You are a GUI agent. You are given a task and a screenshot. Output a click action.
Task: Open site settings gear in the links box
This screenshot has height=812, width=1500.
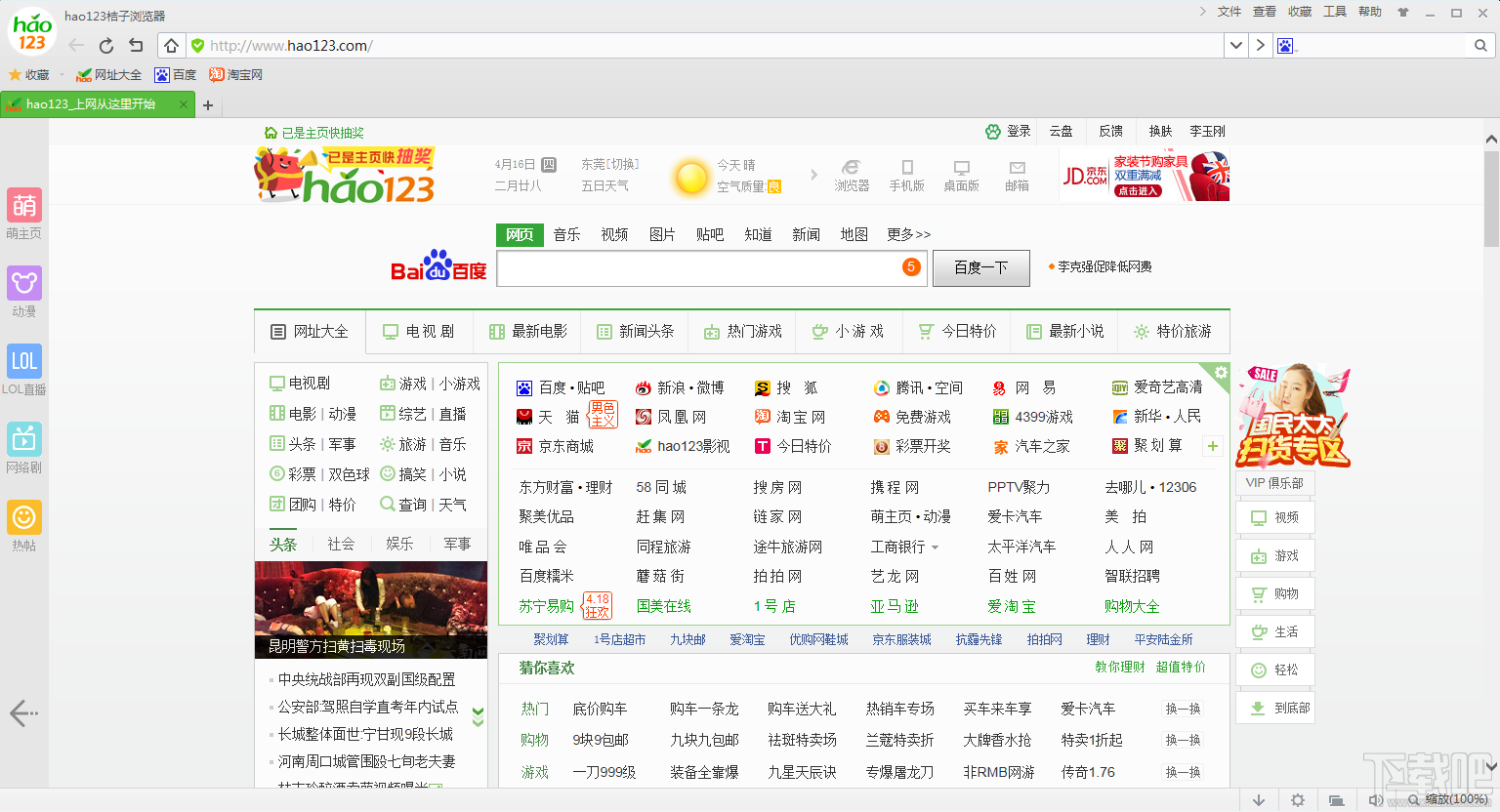pos(1221,372)
